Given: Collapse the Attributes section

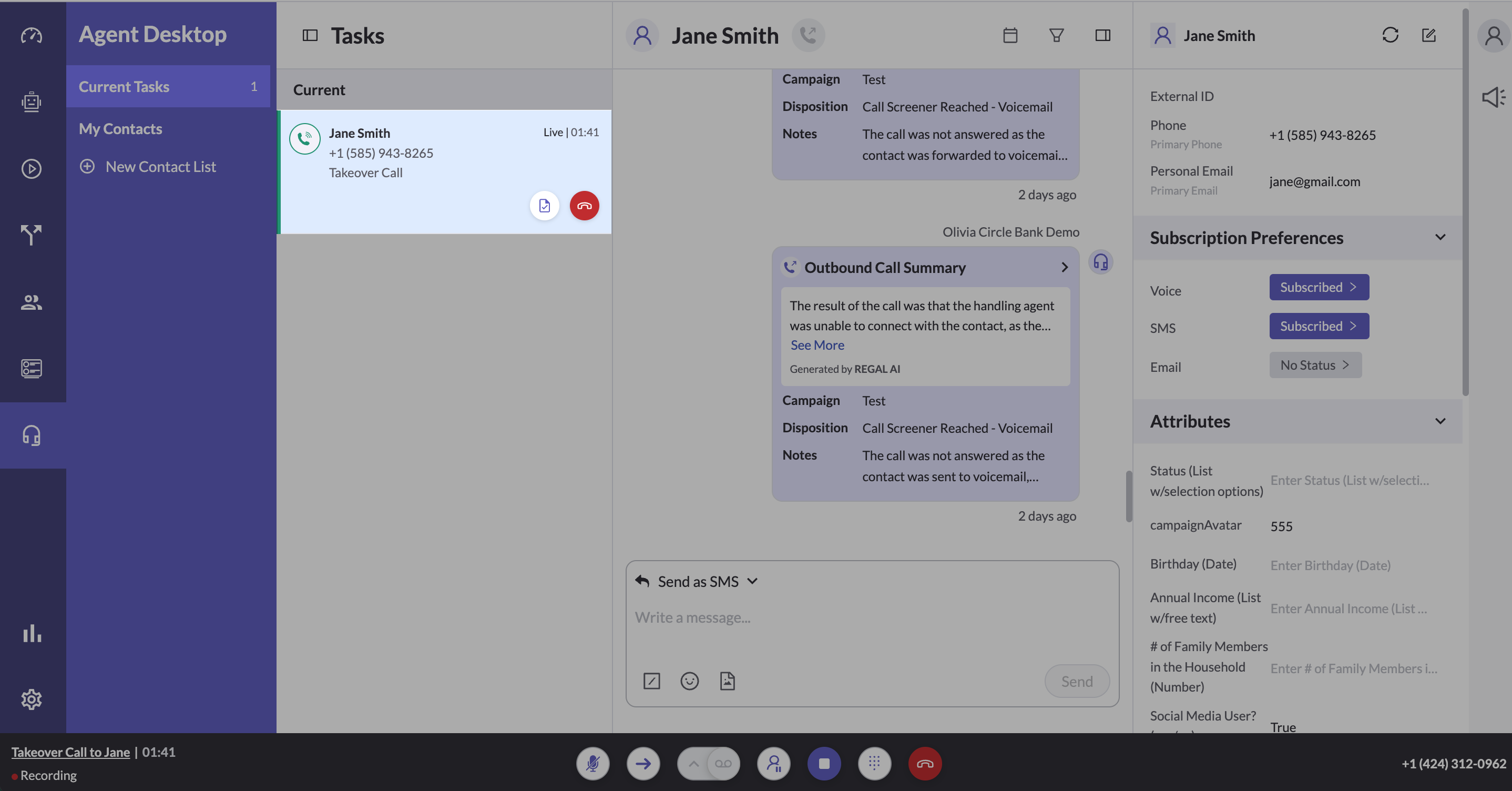Looking at the screenshot, I should point(1439,421).
